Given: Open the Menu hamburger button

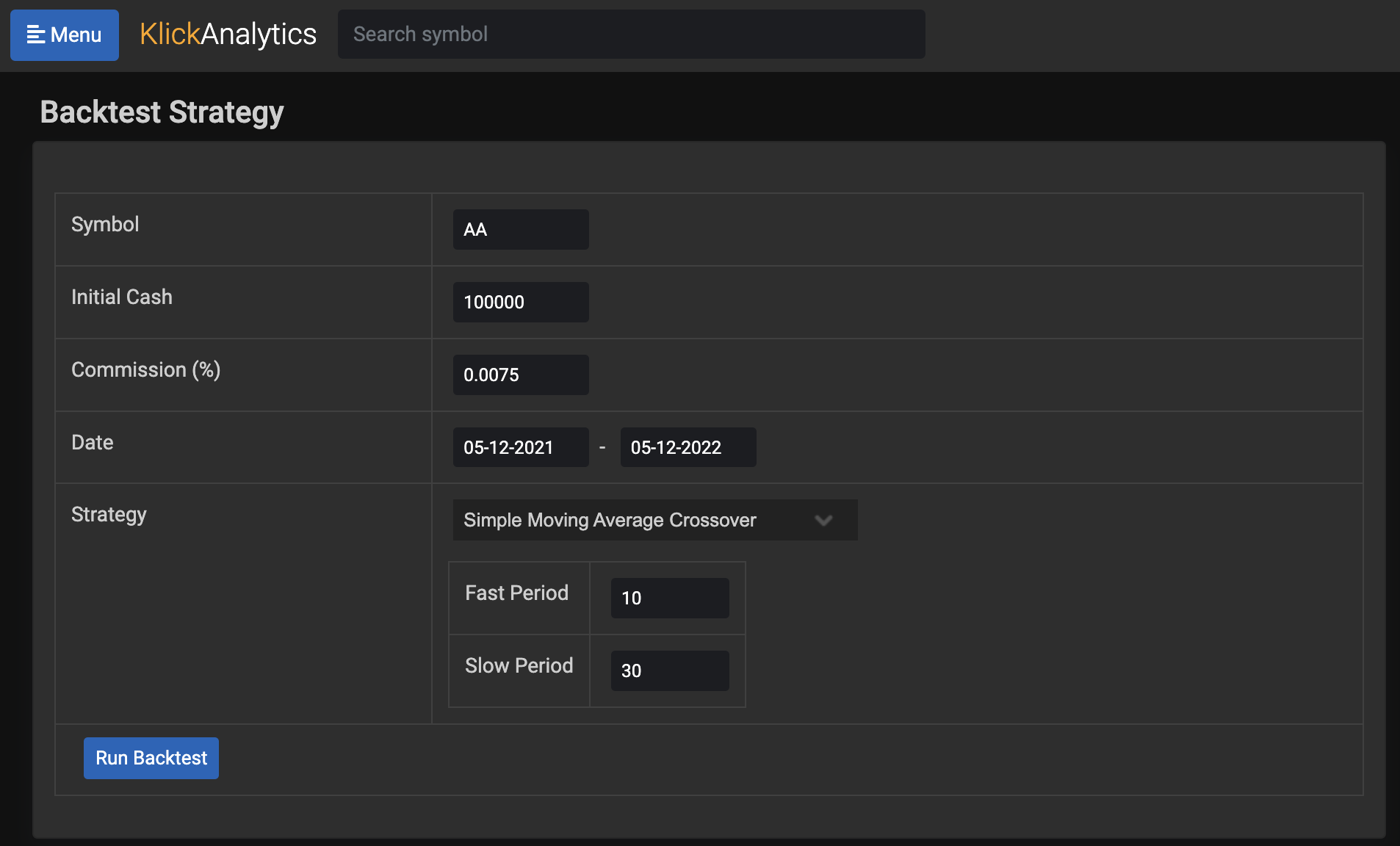Looking at the screenshot, I should point(65,35).
